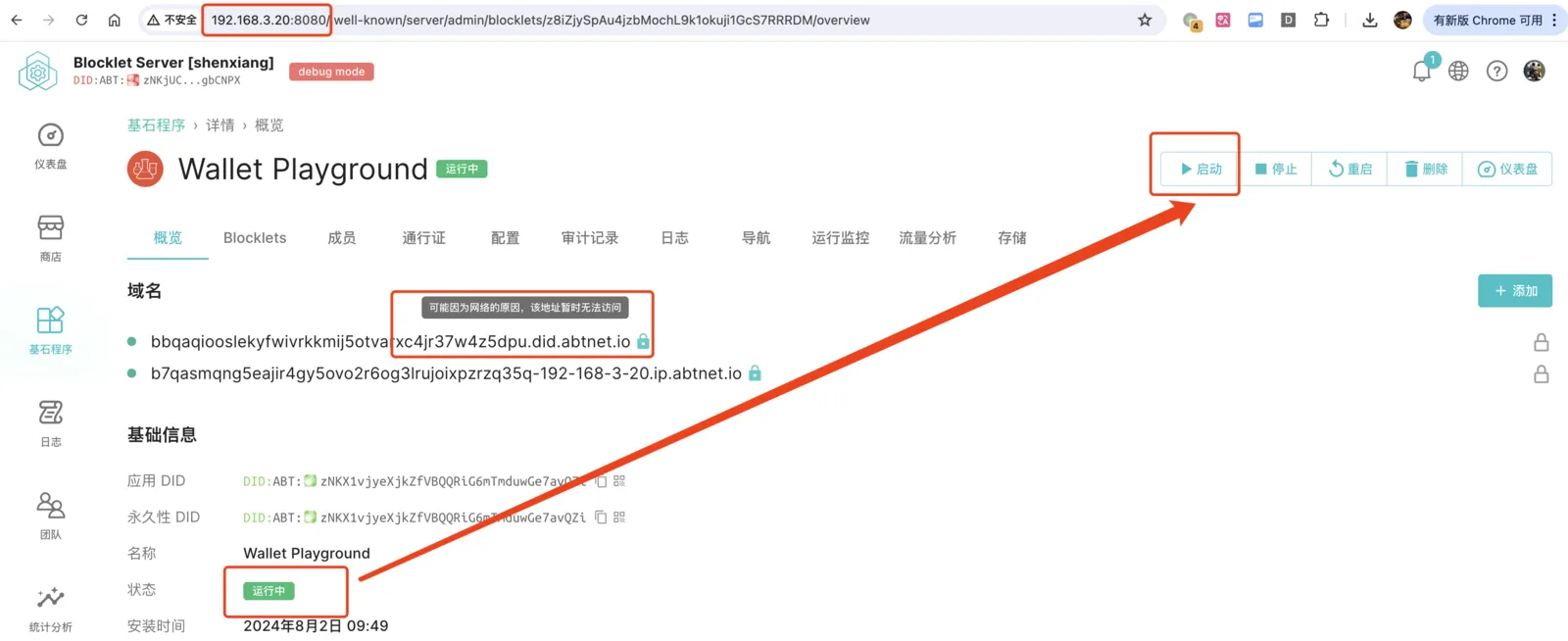
Task: Switch to the 配置 tab
Action: click(x=505, y=238)
